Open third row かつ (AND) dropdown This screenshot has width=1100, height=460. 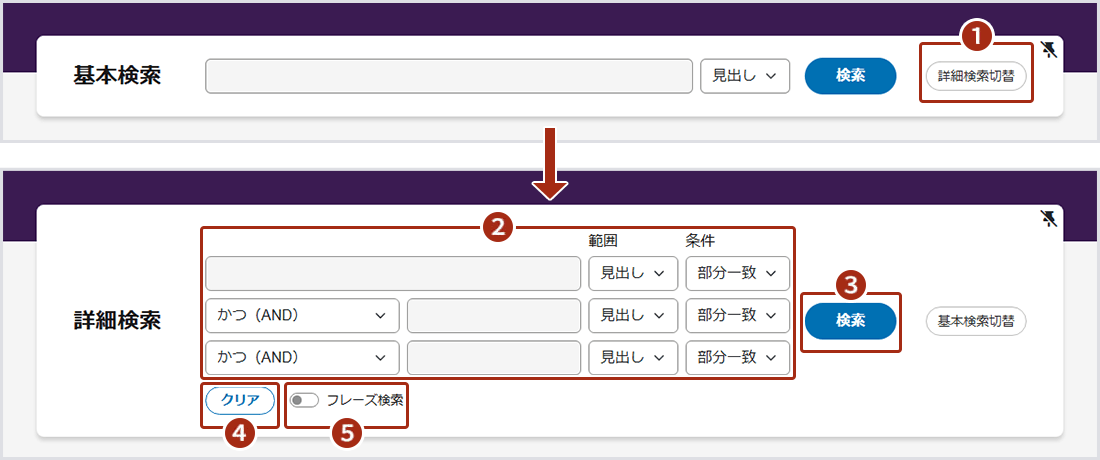(x=302, y=358)
